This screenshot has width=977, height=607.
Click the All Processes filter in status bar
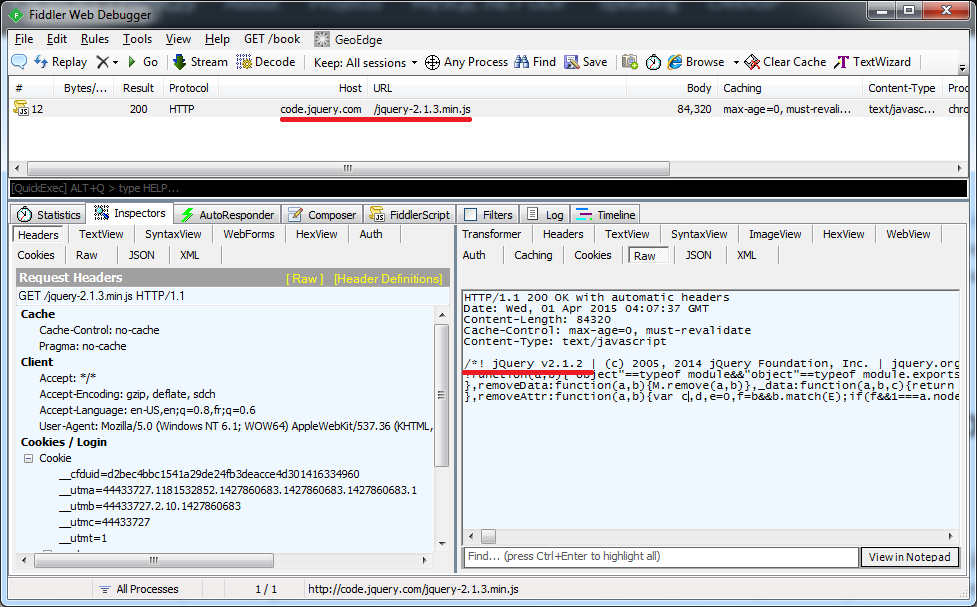coord(139,589)
